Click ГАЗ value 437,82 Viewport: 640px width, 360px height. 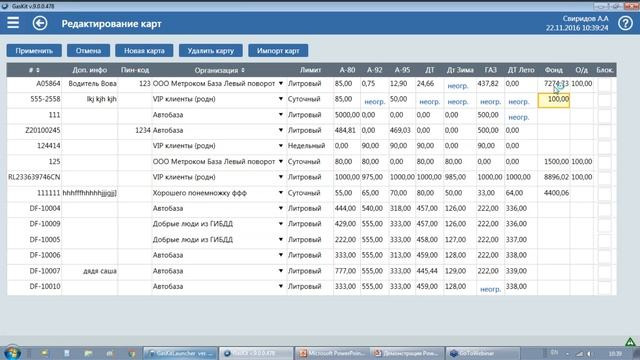pyautogui.click(x=488, y=83)
